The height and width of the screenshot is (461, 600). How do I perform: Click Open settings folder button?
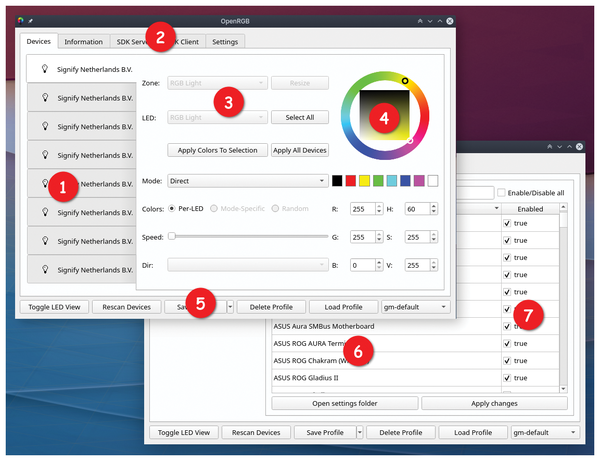pos(344,403)
